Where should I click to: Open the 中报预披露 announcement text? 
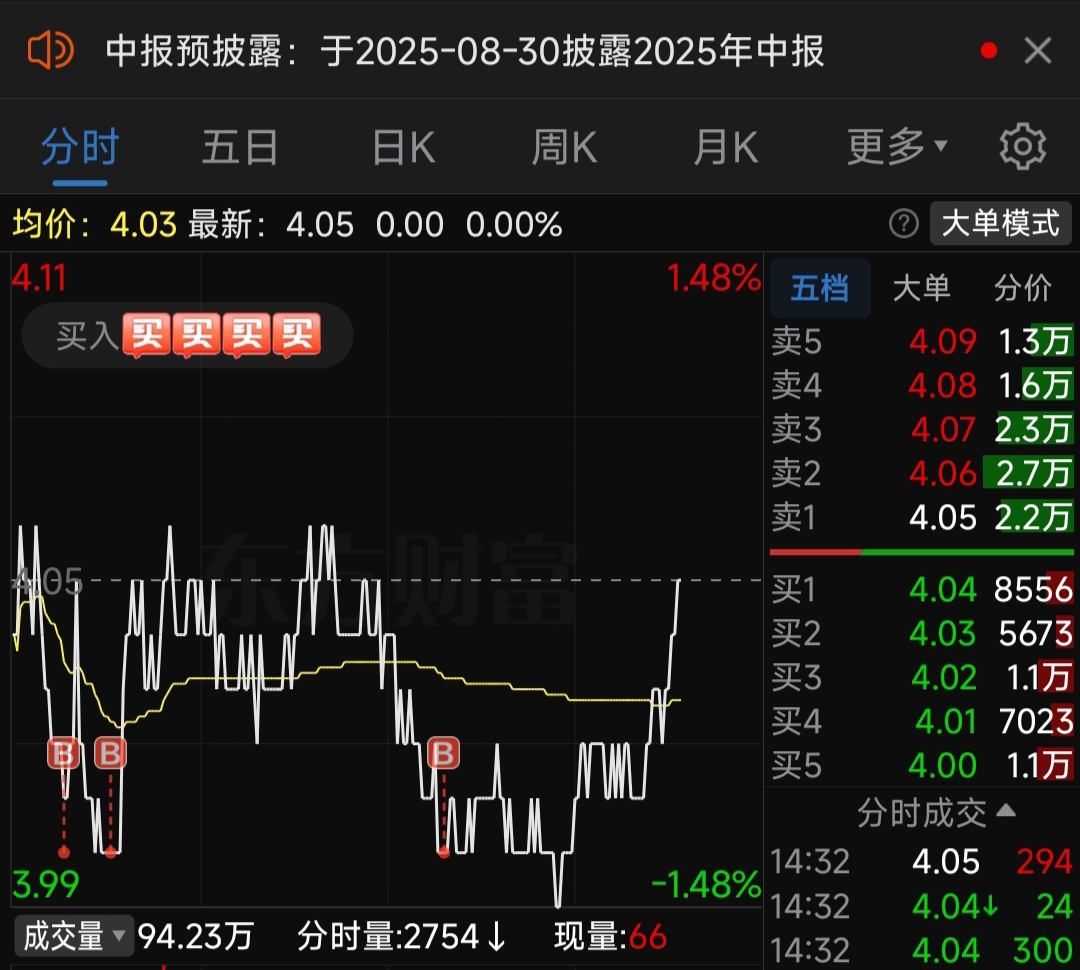[465, 51]
